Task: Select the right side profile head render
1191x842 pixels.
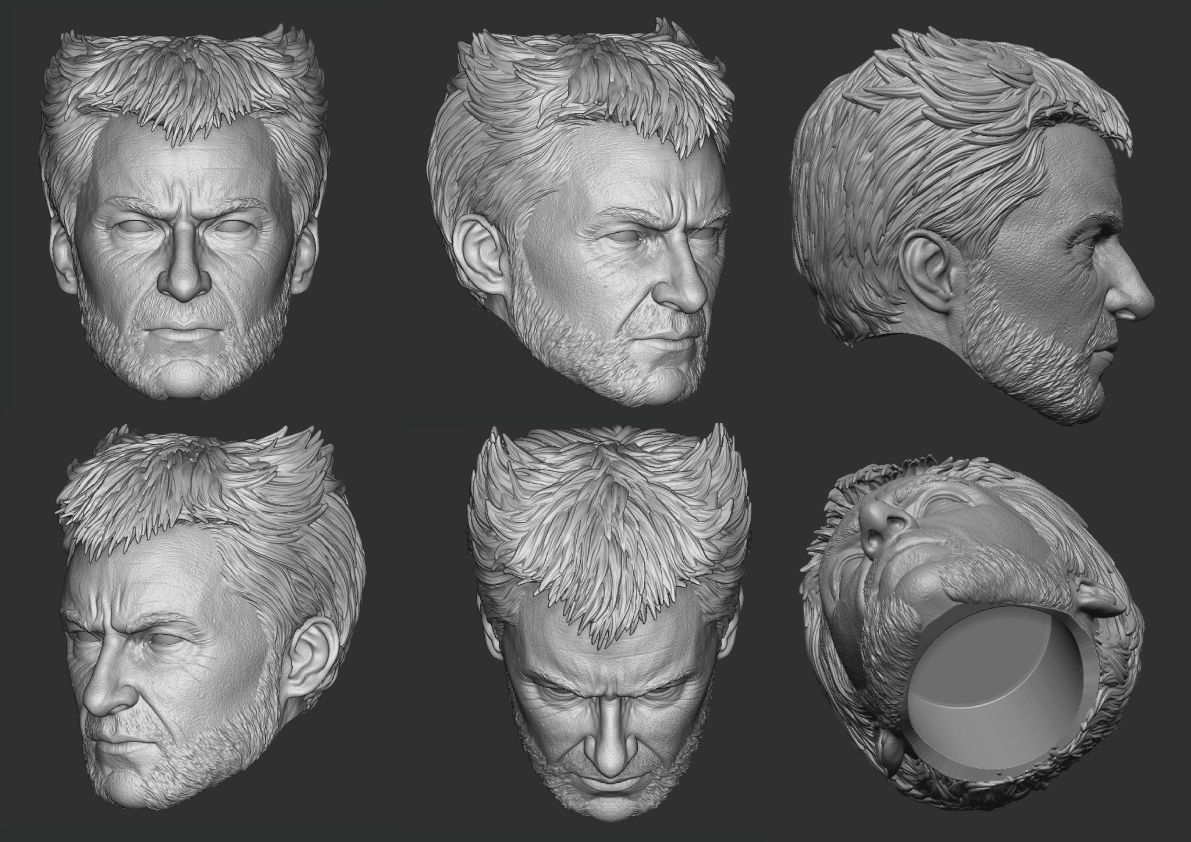Action: [972, 226]
